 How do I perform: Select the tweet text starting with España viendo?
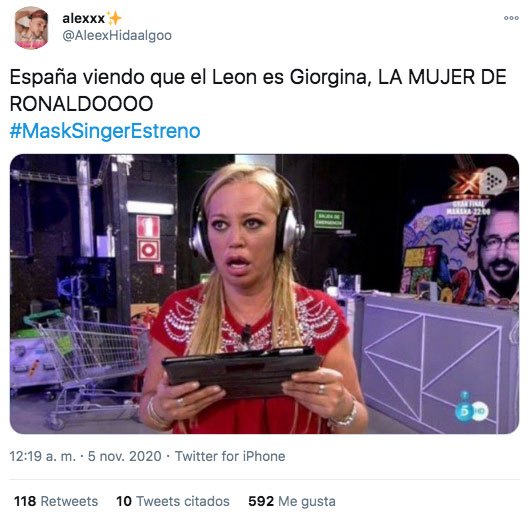point(258,90)
